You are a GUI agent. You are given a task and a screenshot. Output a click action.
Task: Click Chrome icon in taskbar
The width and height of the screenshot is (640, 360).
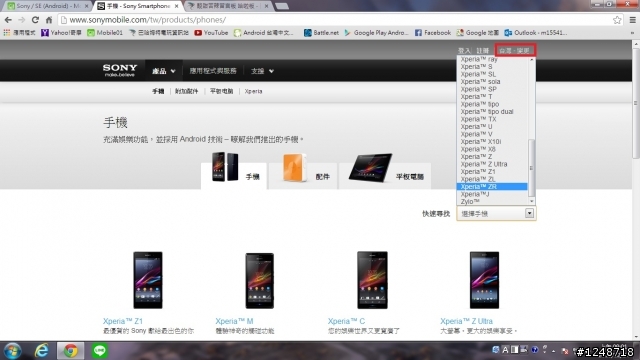tap(70, 351)
